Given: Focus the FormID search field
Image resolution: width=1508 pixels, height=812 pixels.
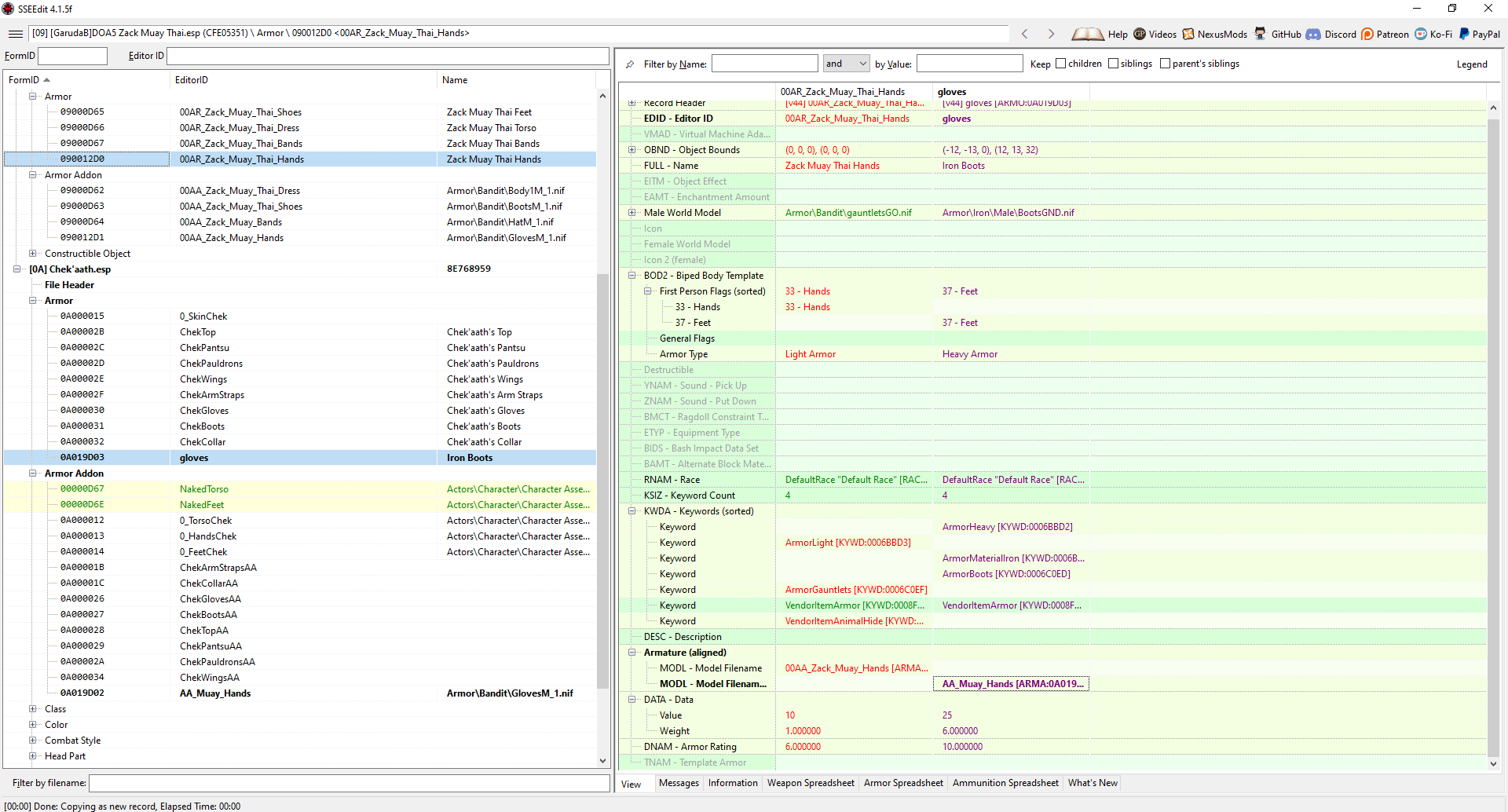Looking at the screenshot, I should 72,56.
